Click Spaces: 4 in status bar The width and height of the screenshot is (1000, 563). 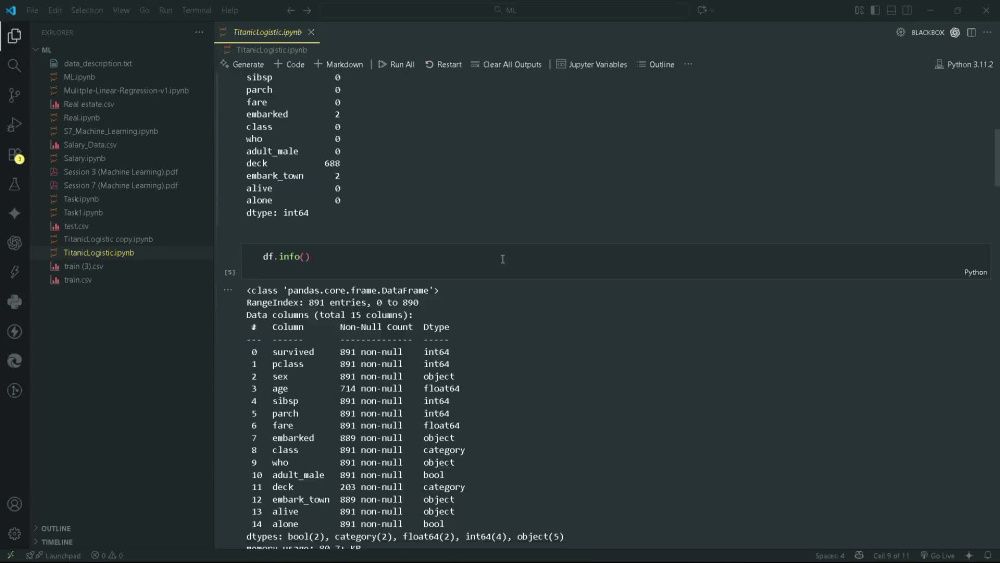pyautogui.click(x=829, y=555)
